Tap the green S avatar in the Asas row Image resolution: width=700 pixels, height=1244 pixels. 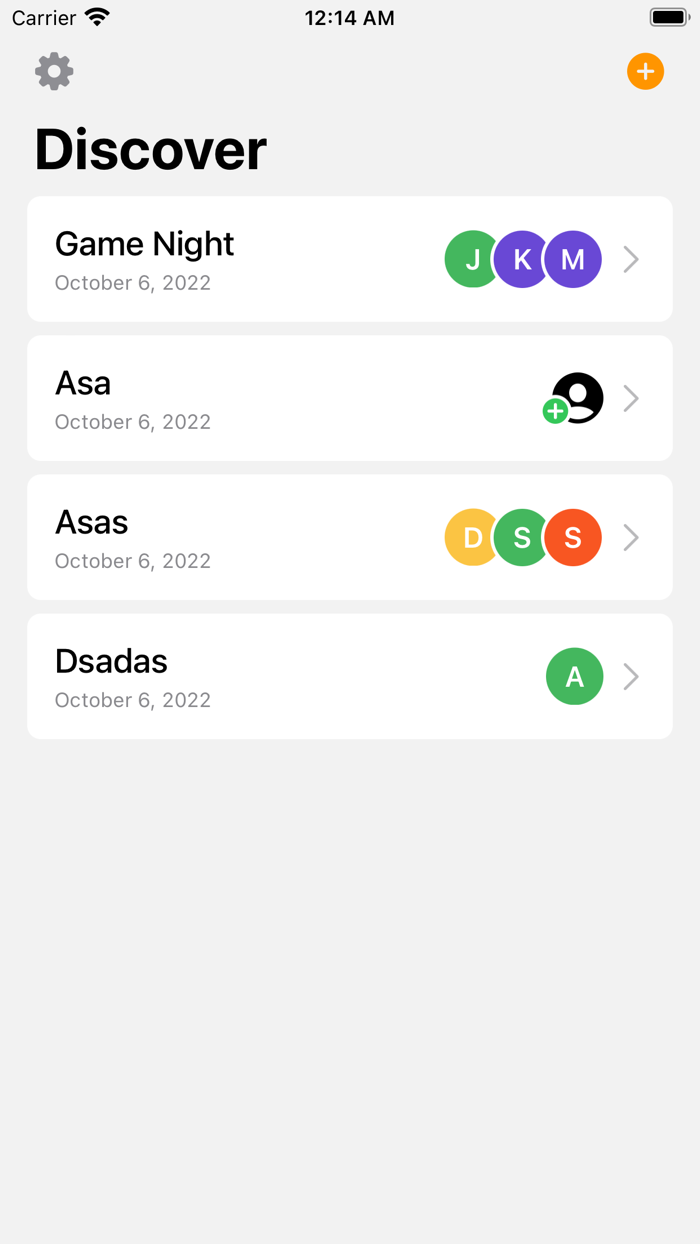point(522,537)
